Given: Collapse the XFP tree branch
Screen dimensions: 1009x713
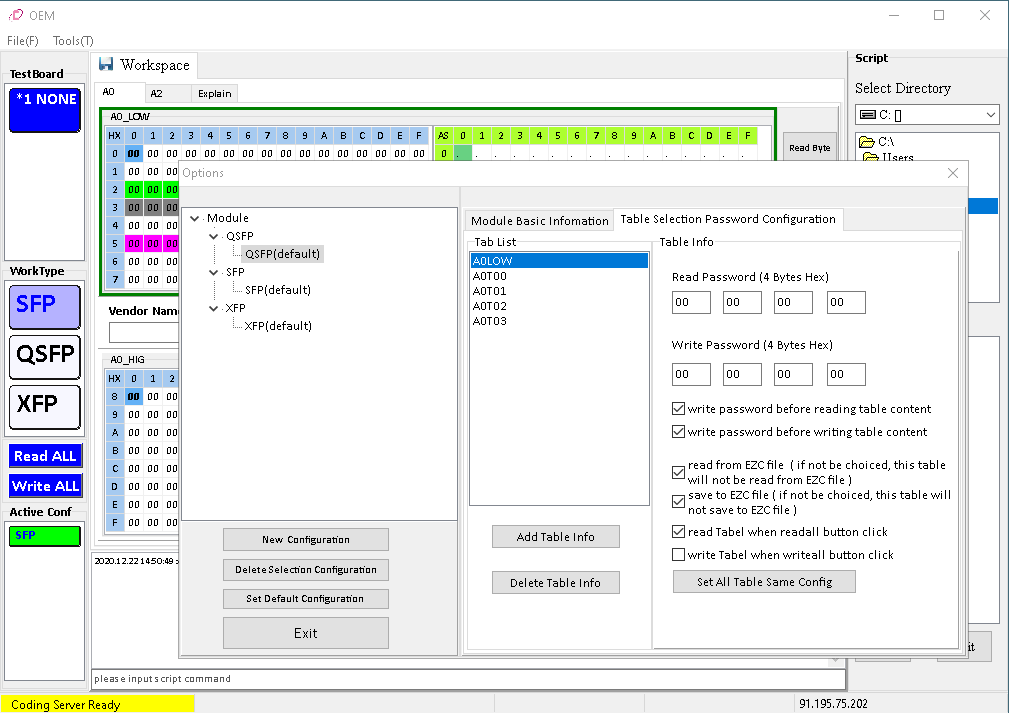Looking at the screenshot, I should [214, 308].
